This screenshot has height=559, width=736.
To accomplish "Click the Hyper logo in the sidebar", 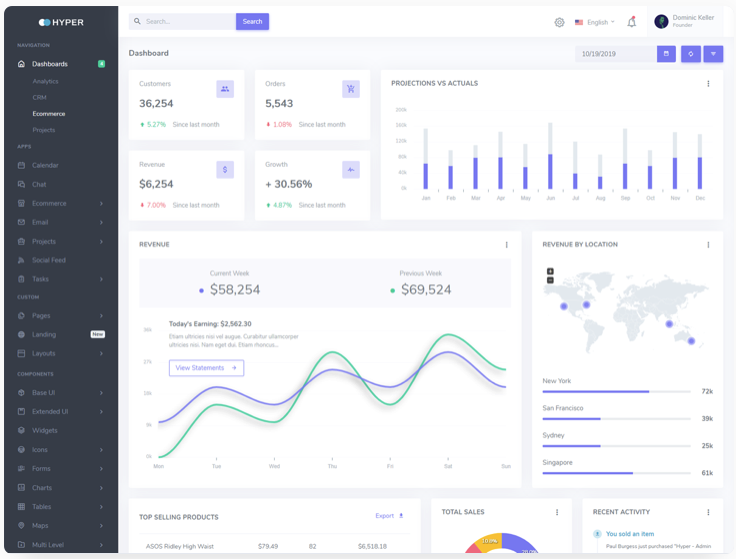I will (61, 22).
